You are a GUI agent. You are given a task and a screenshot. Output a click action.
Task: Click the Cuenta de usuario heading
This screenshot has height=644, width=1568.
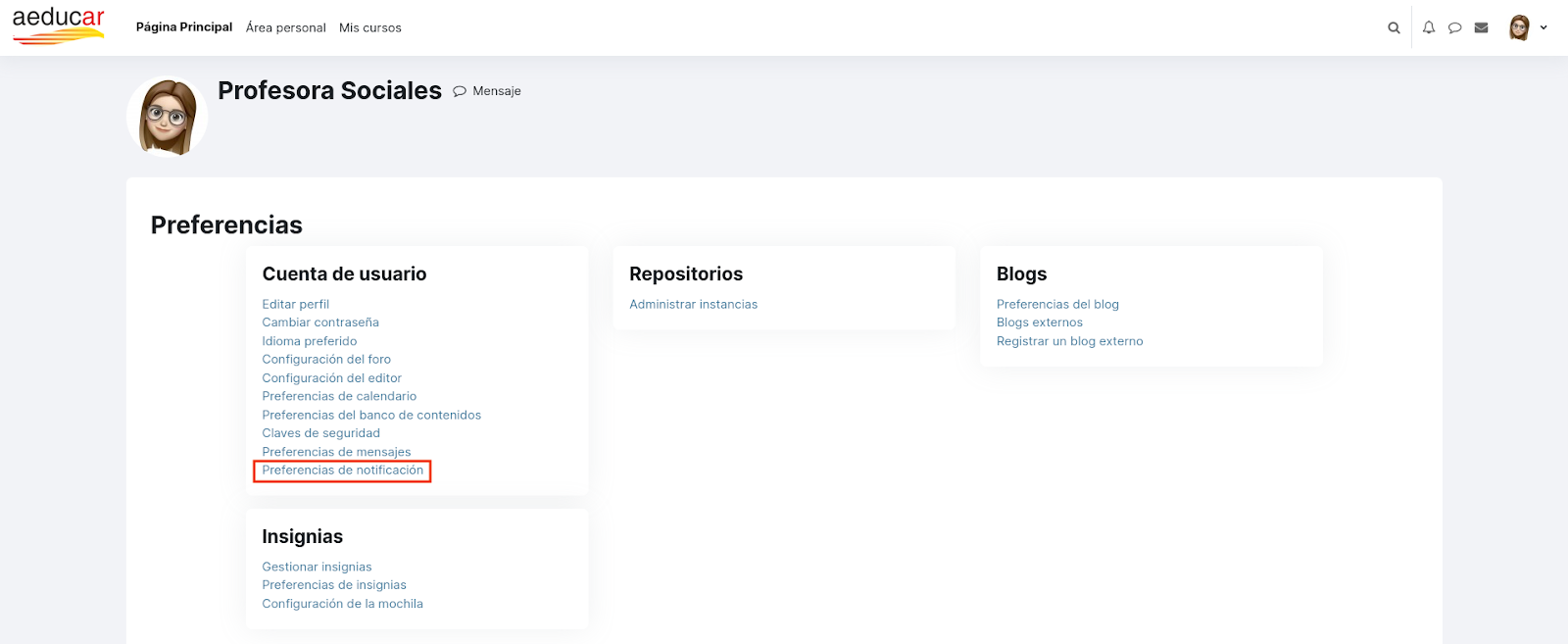[x=344, y=274]
